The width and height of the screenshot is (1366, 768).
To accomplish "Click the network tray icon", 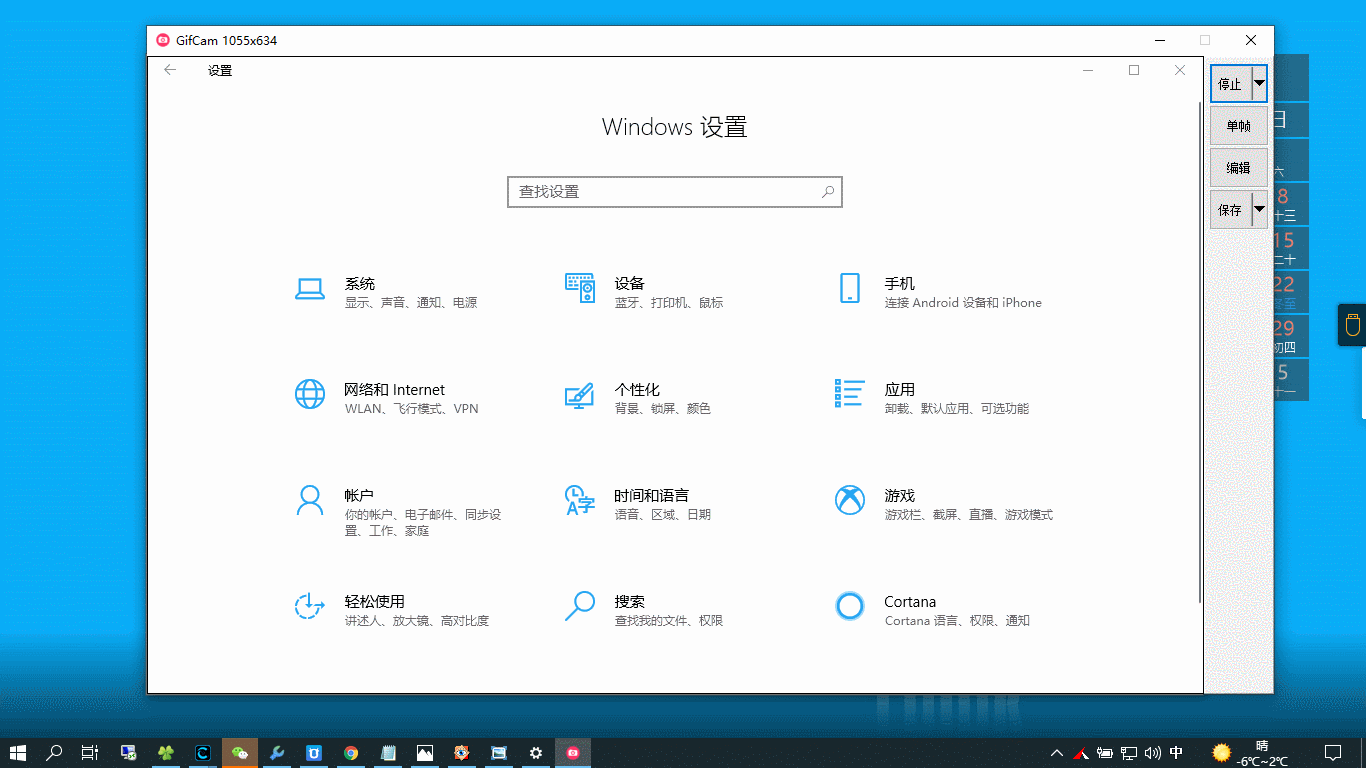I will [1129, 753].
